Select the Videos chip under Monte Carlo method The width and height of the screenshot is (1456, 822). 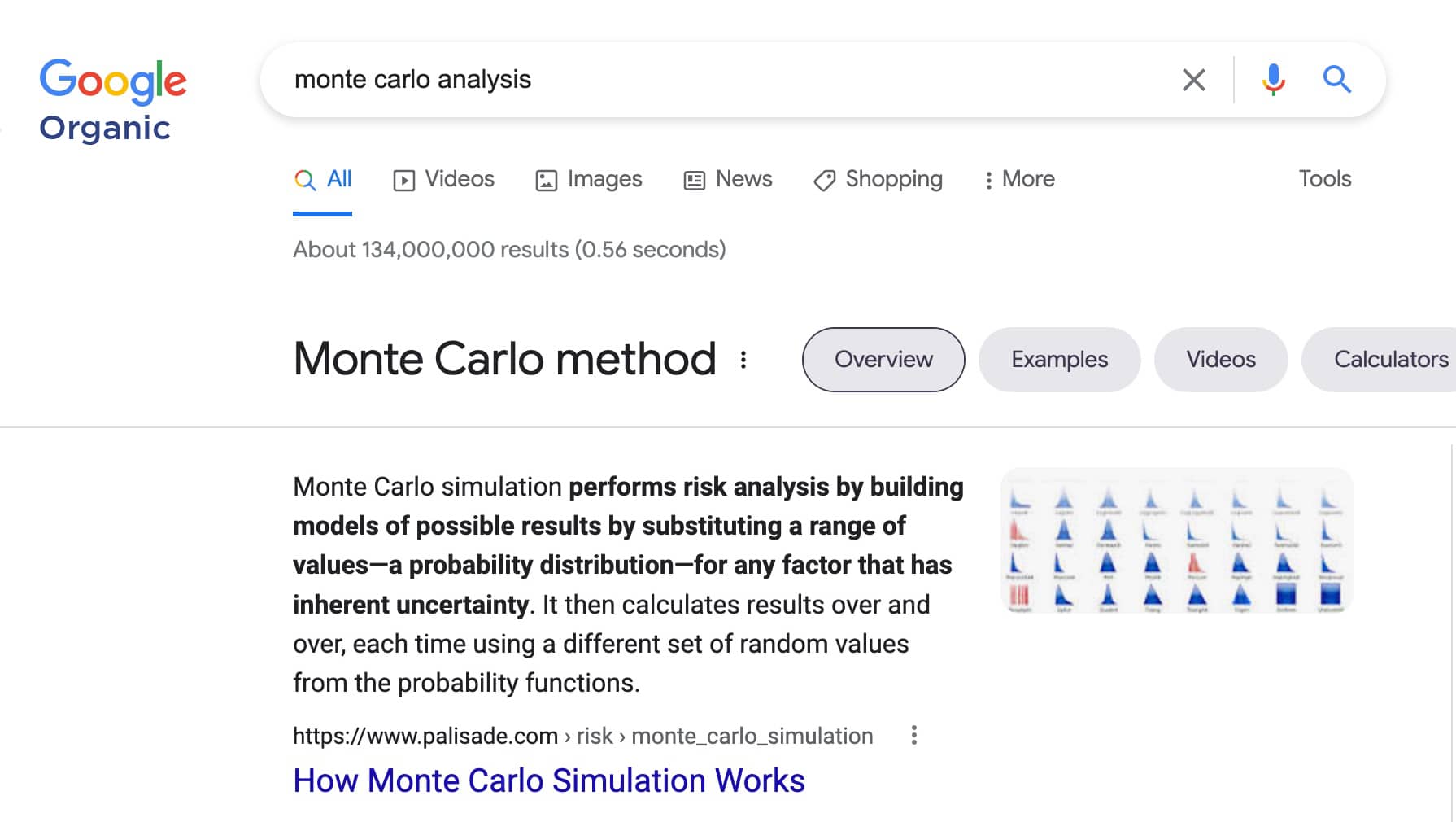point(1220,360)
